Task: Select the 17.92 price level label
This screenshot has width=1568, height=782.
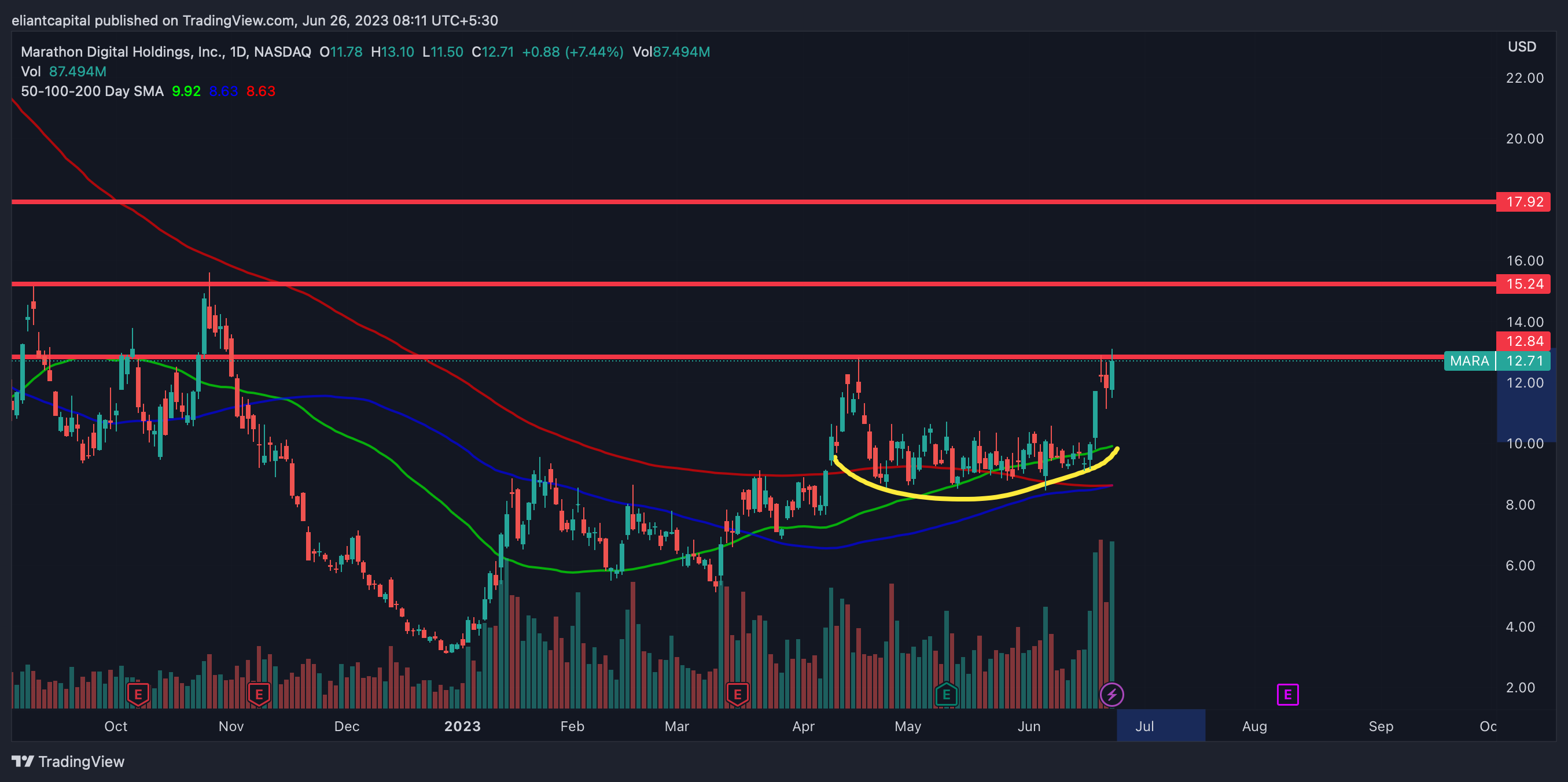Action: (x=1523, y=202)
